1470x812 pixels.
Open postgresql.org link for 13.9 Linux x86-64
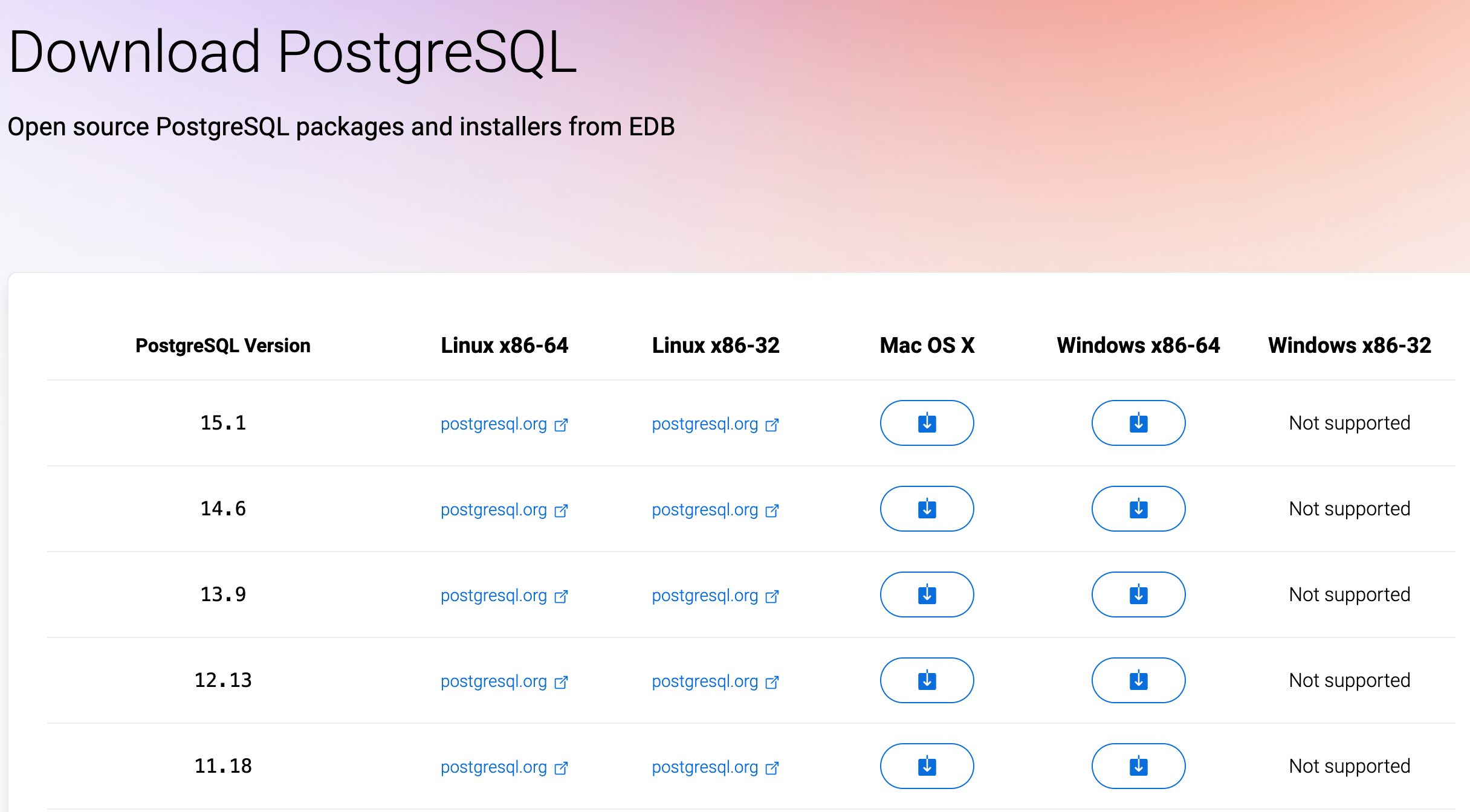(504, 596)
